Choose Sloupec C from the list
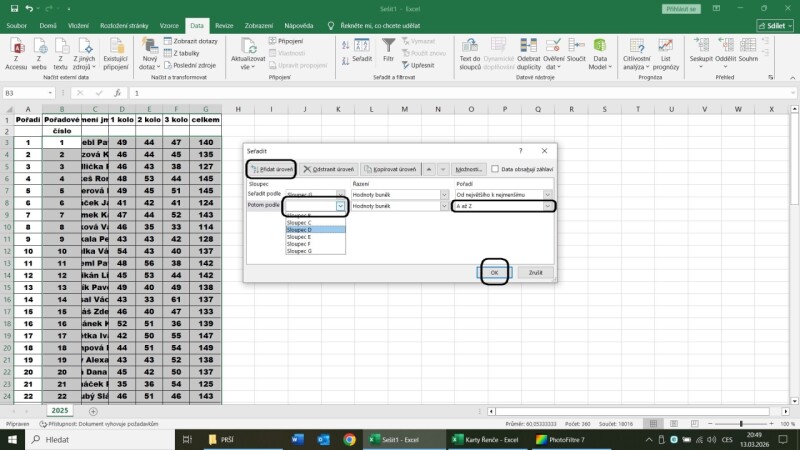Image resolution: width=800 pixels, height=450 pixels. pos(315,222)
